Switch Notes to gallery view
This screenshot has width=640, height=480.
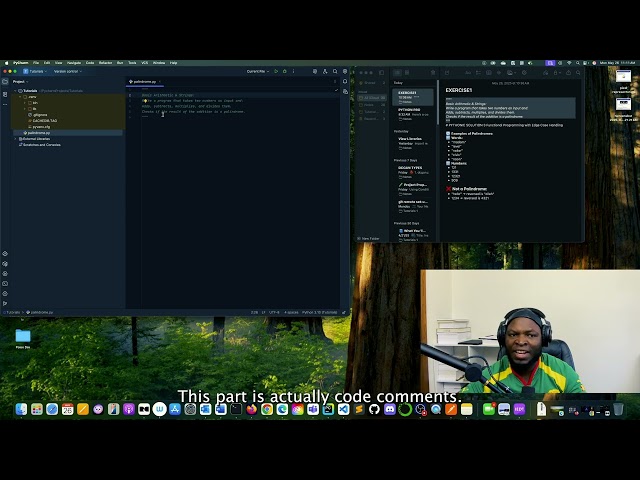407,73
